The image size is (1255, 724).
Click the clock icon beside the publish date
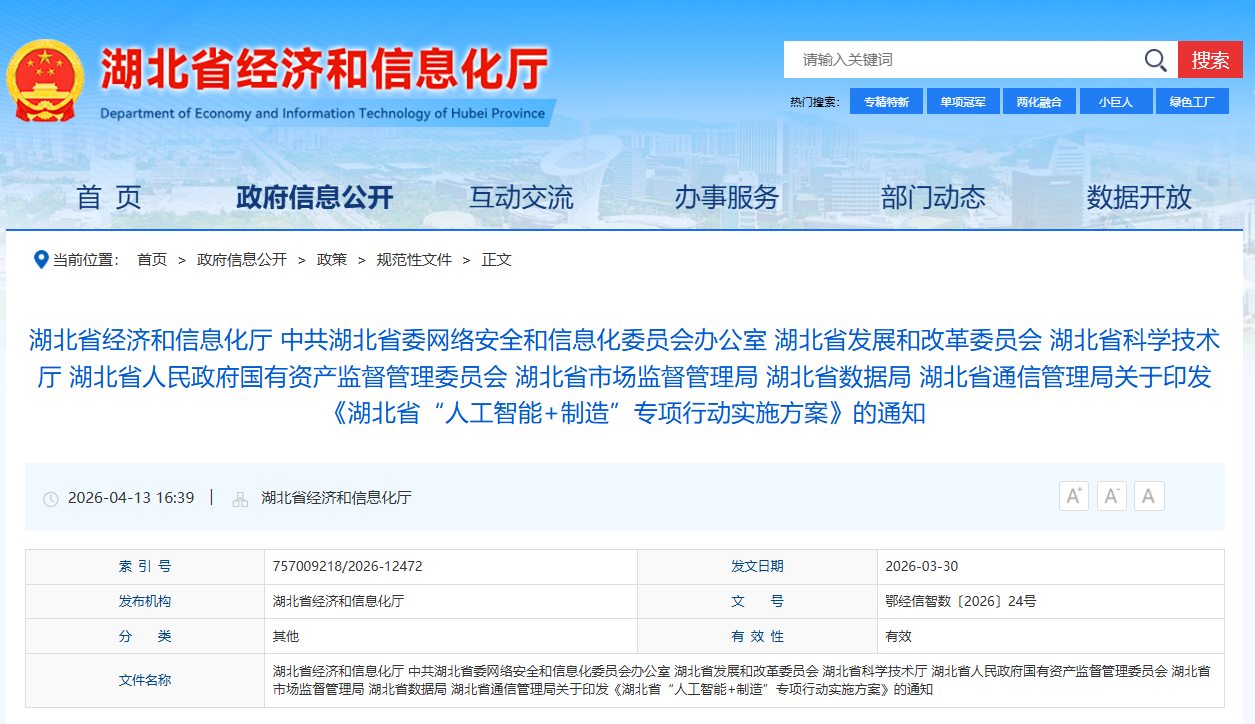coord(50,497)
